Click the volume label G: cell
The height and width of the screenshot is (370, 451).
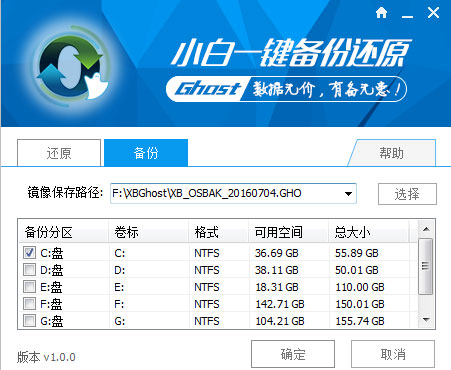point(120,321)
